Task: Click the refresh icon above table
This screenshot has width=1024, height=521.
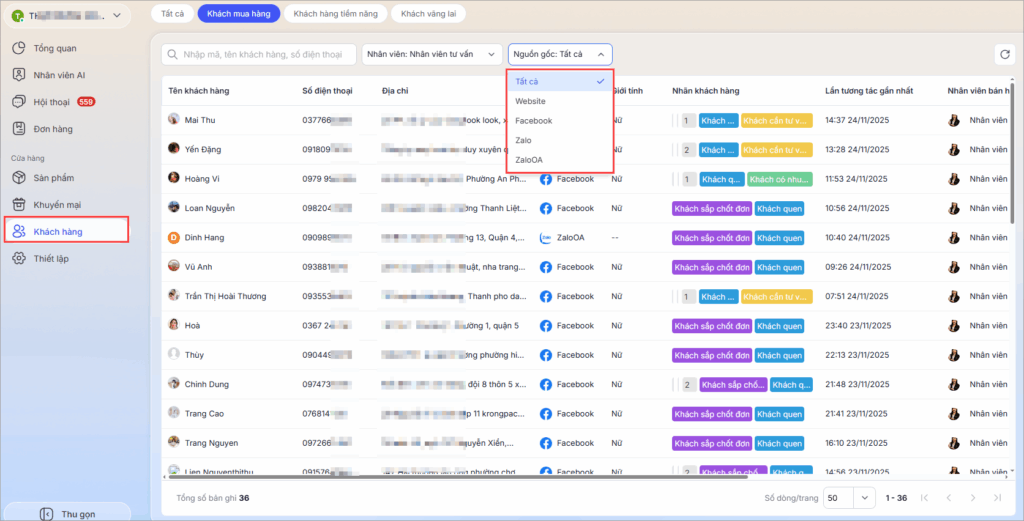Action: pos(1004,55)
